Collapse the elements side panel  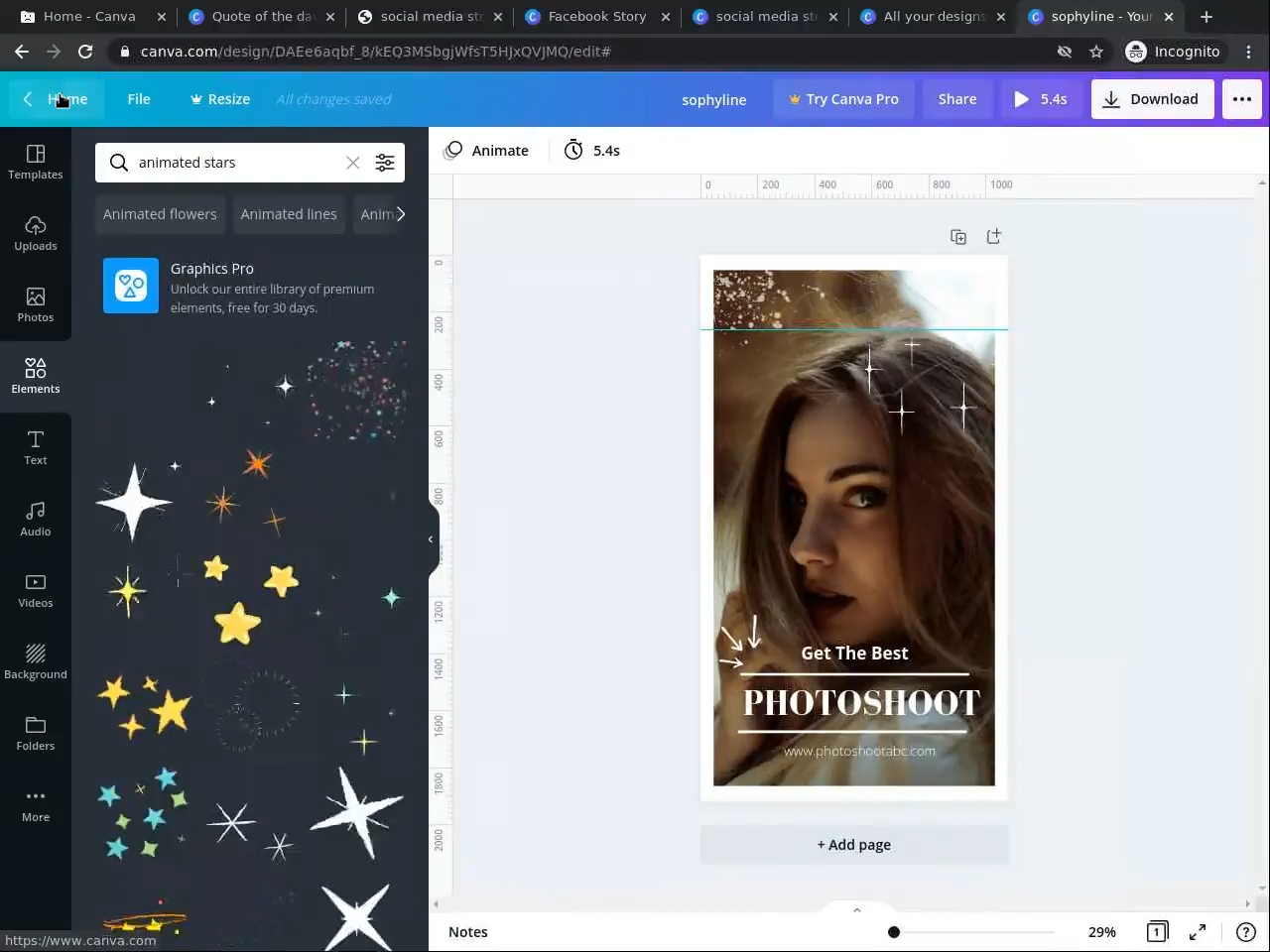432,539
